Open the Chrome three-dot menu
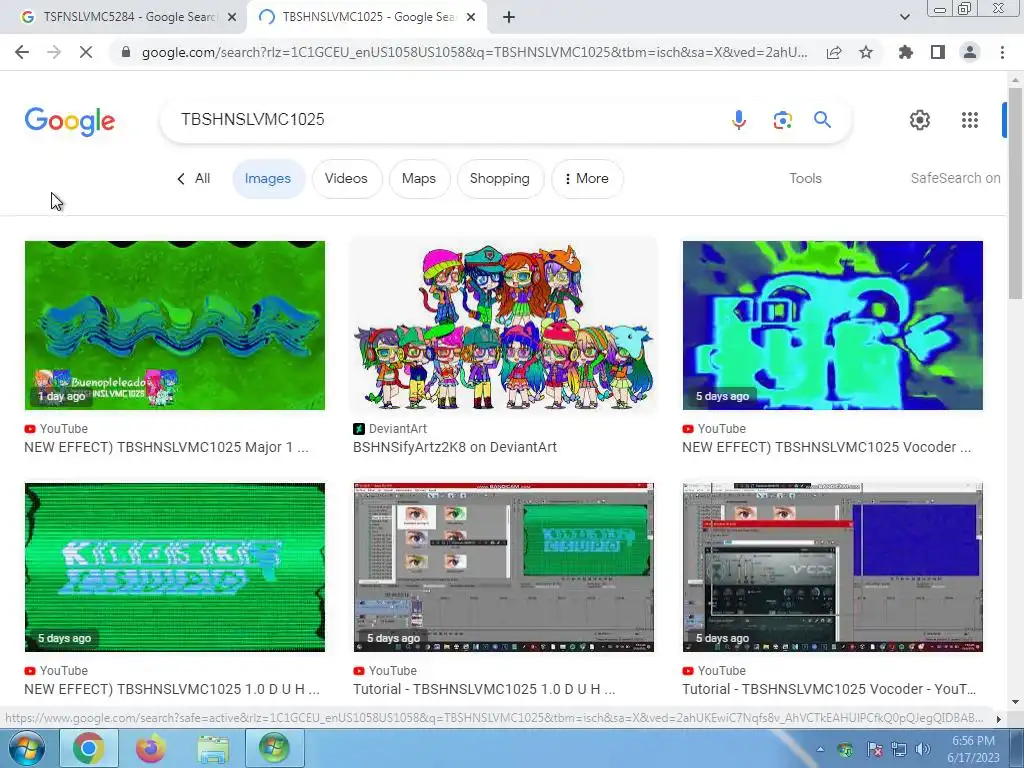This screenshot has width=1024, height=768. [x=1002, y=52]
